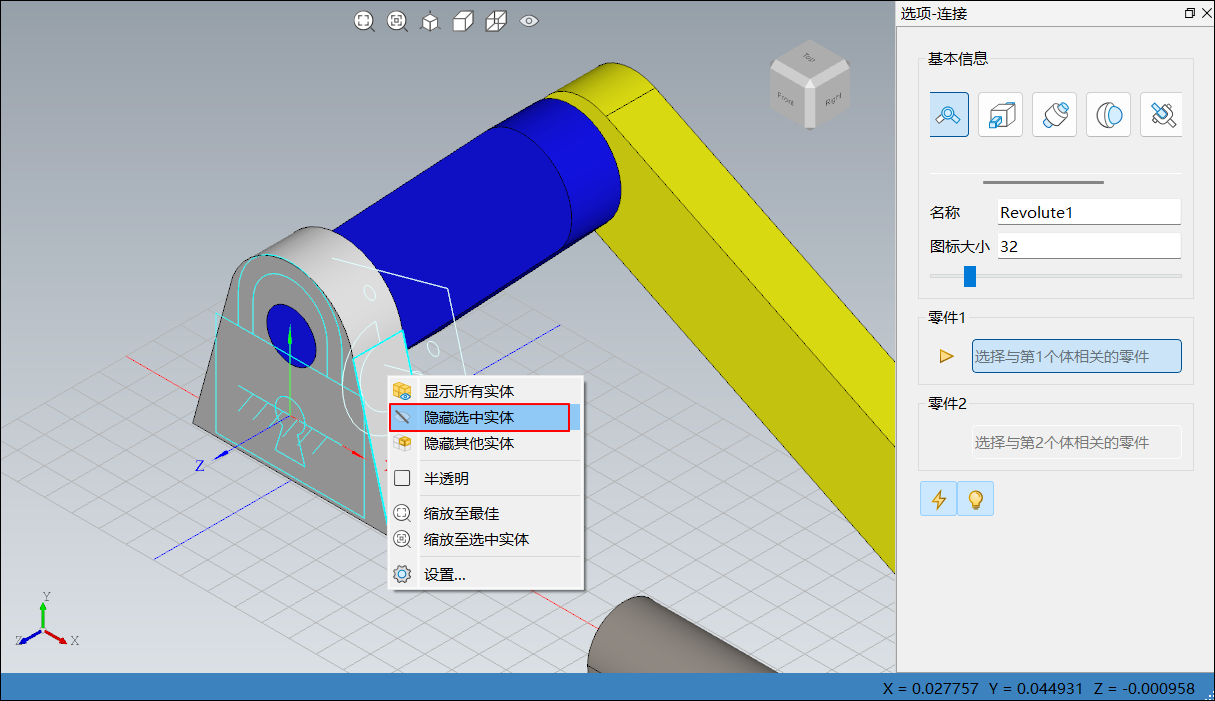Select the wireframe cube display icon
The image size is (1215, 701).
(495, 21)
